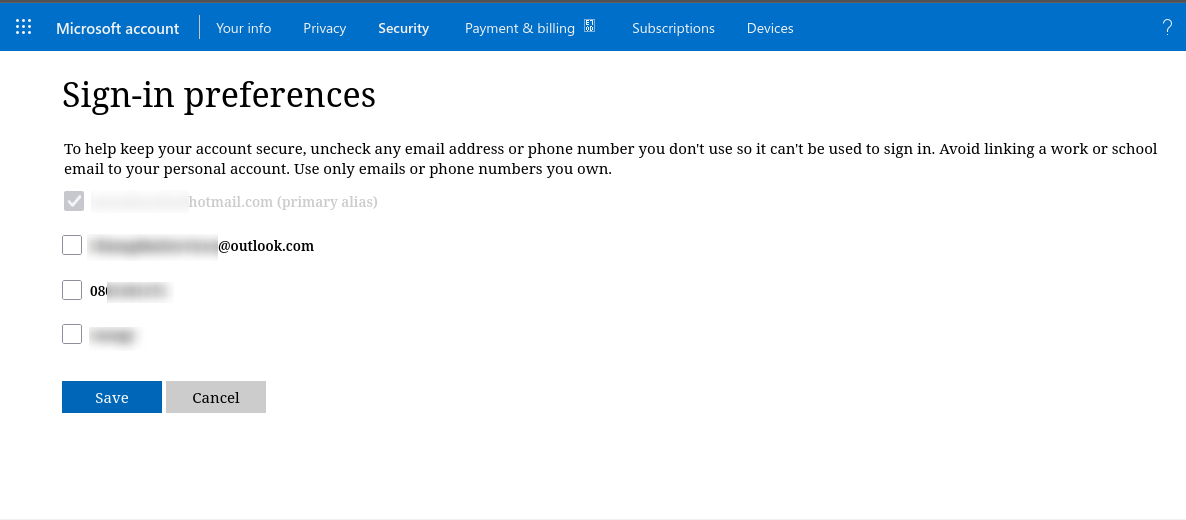Check the last sign-in alias checkbox
Screen dimensions: 1186x520
click(72, 334)
